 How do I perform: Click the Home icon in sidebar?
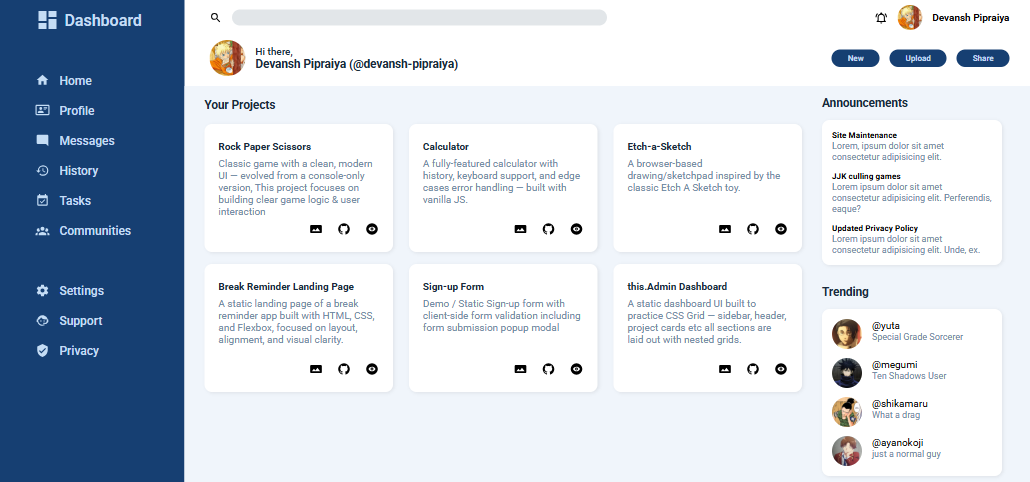(43, 80)
